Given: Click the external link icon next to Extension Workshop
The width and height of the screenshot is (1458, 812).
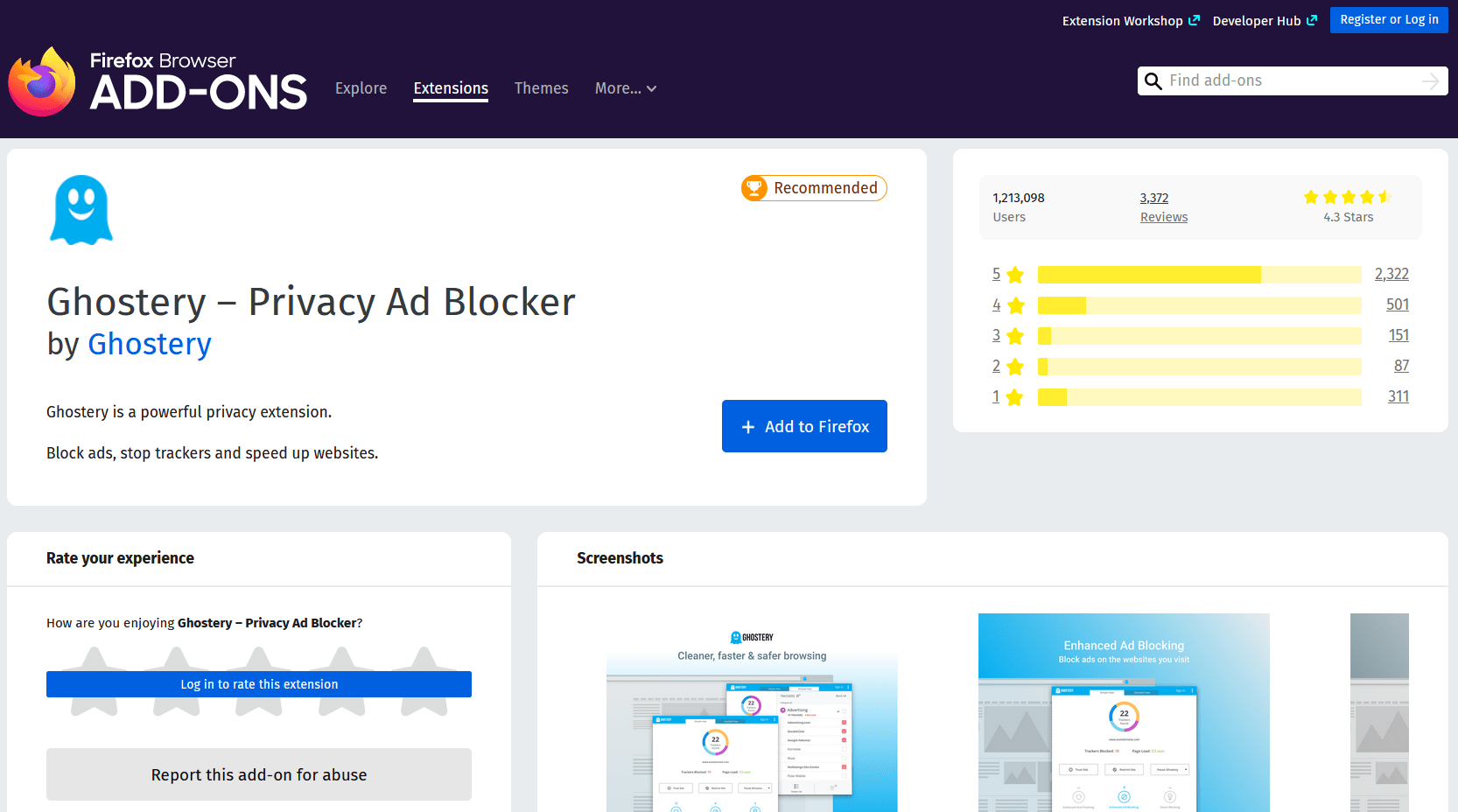Looking at the screenshot, I should (1195, 19).
